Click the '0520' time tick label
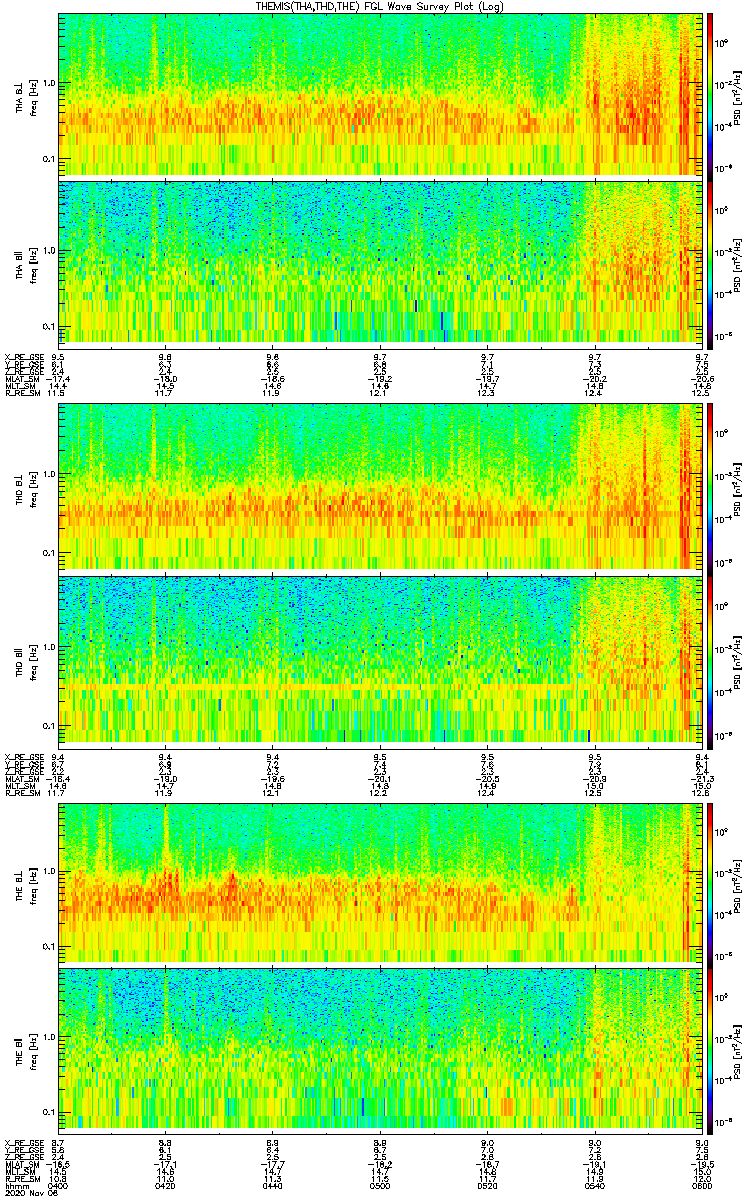This screenshot has width=750, height=1200. (x=487, y=1187)
